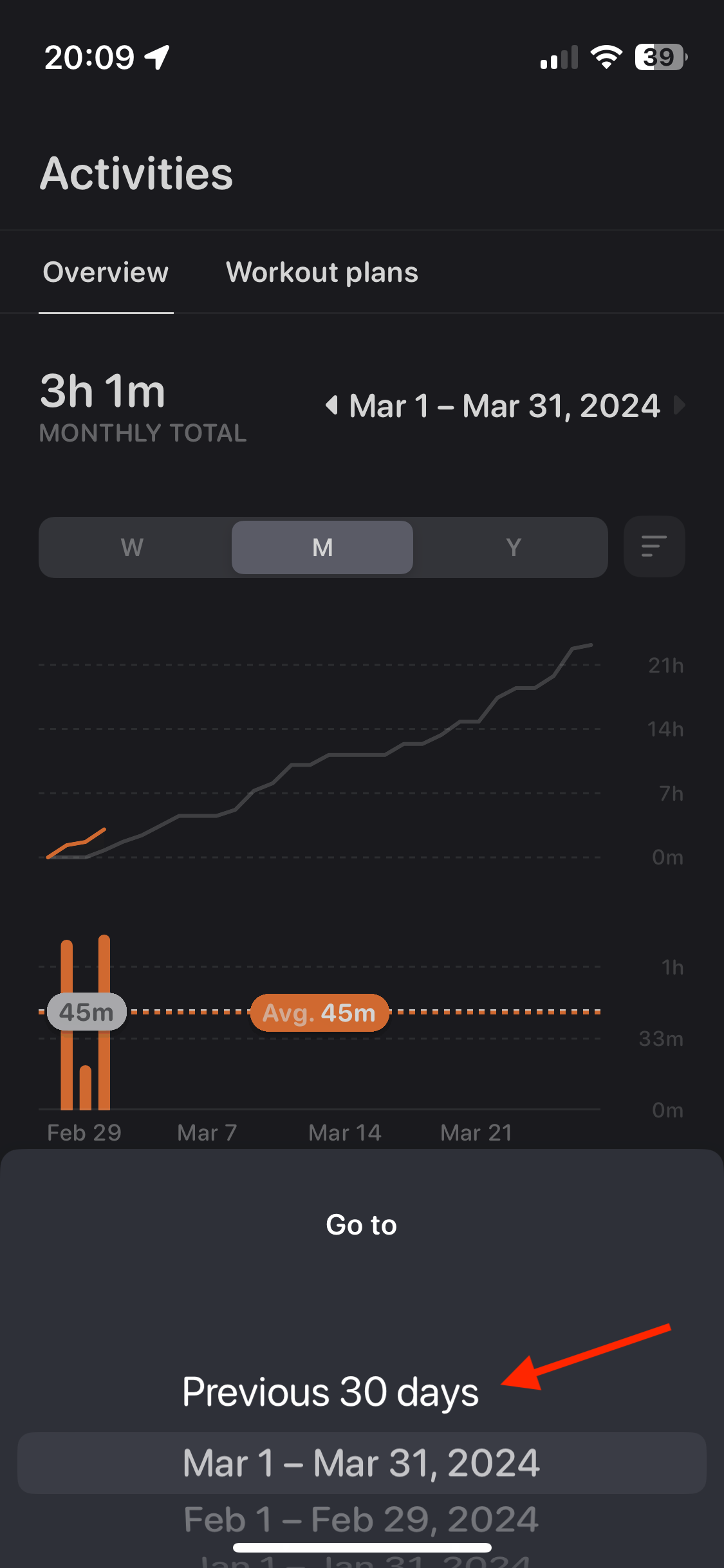The image size is (724, 1568).
Task: Open the Mar 1 – Mar 31, 2024 date range selector
Action: tap(505, 406)
